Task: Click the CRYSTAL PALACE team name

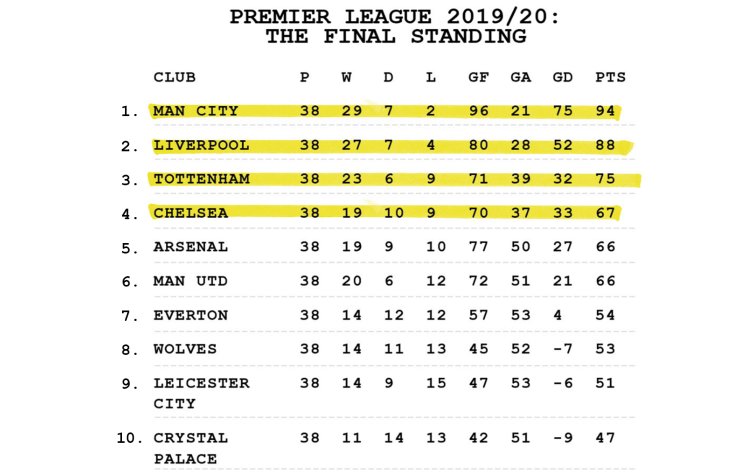Action: [x=190, y=448]
